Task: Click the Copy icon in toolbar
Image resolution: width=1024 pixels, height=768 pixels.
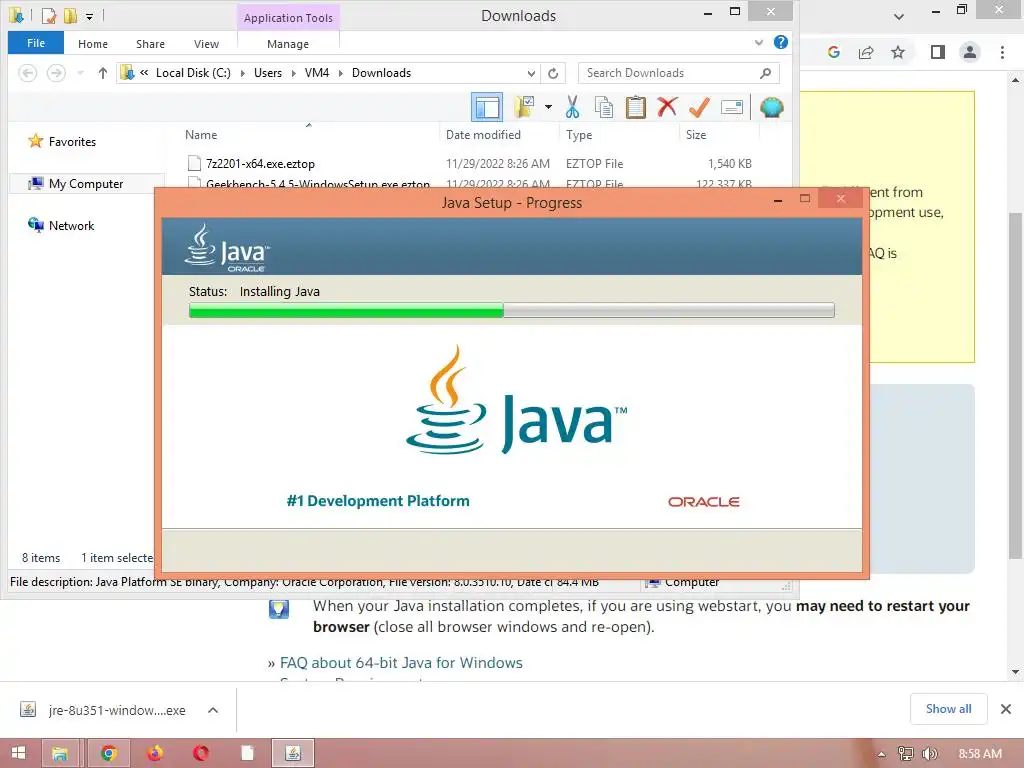Action: tap(603, 107)
